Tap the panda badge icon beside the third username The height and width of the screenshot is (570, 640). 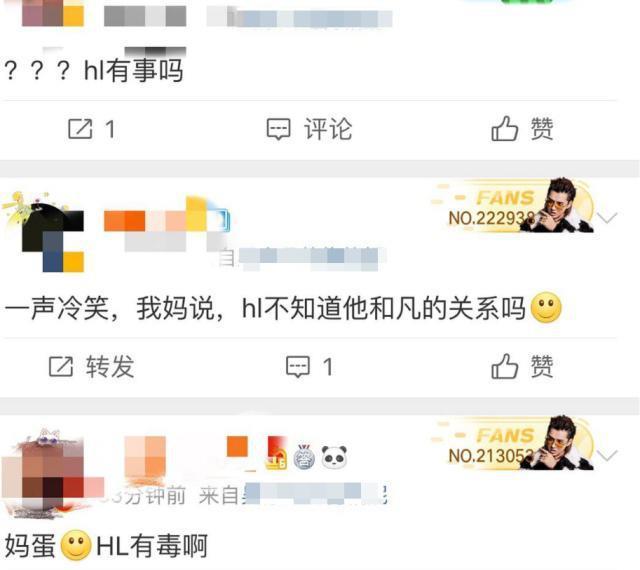[334, 456]
